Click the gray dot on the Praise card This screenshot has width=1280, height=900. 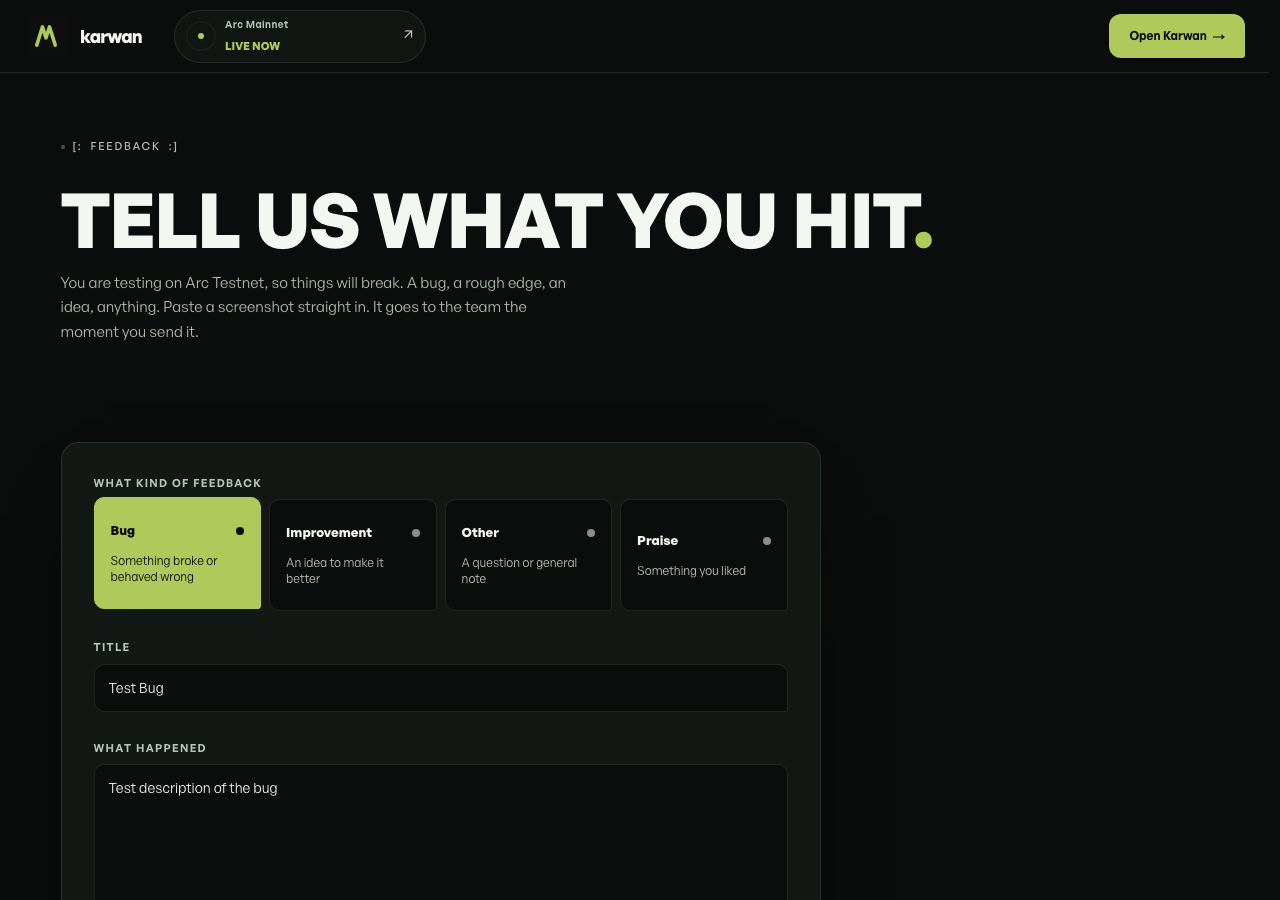pos(767,541)
